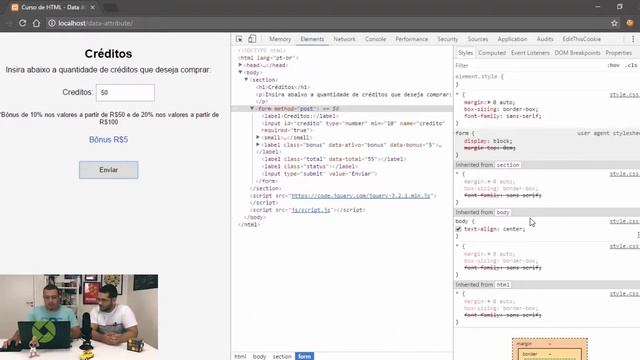Click the webcam video thumbnail
This screenshot has height=360, width=640.
click(x=79, y=317)
